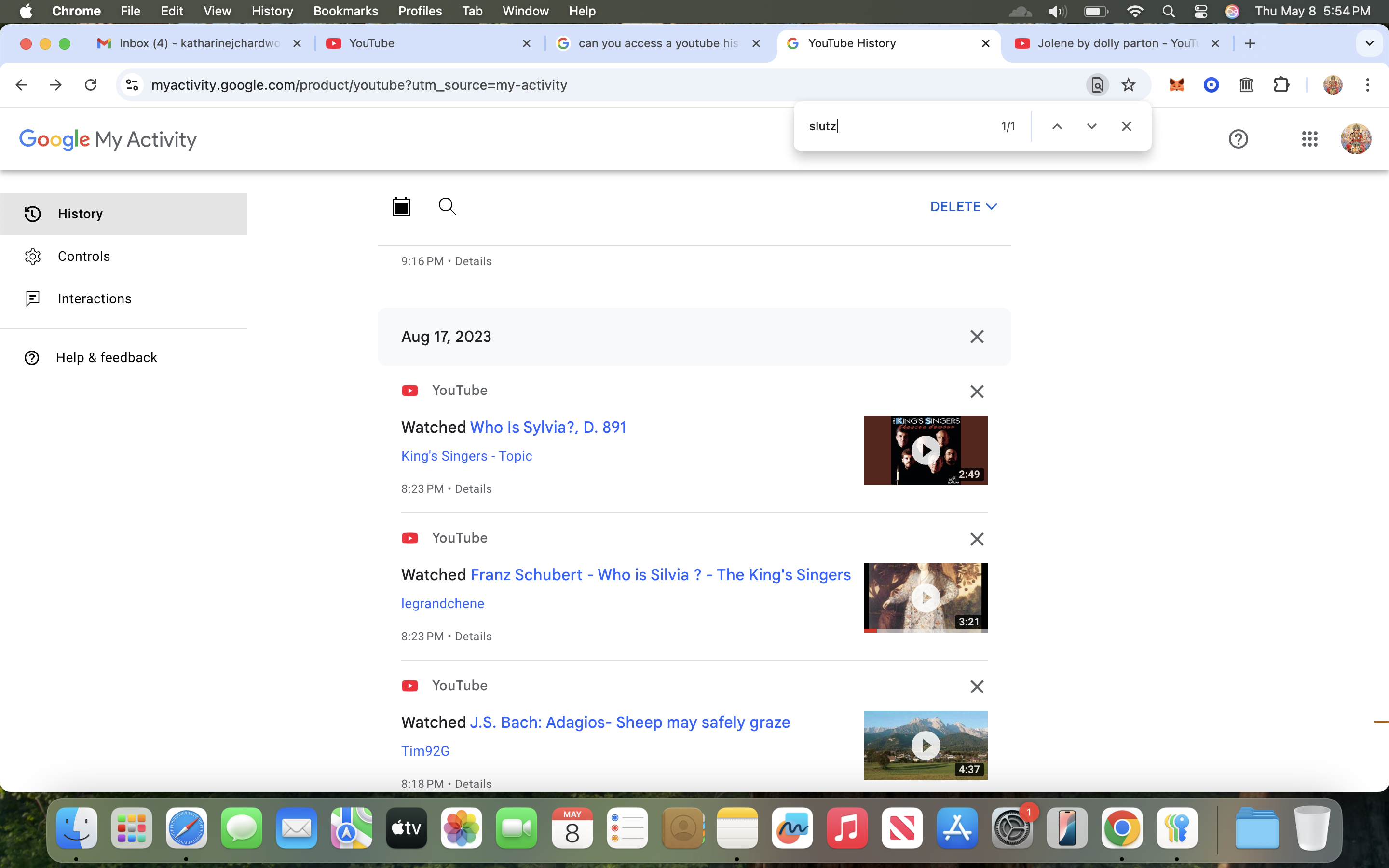The height and width of the screenshot is (868, 1389).
Task: Play the 3:21 Who is Silvia thumbnail
Action: tap(926, 597)
